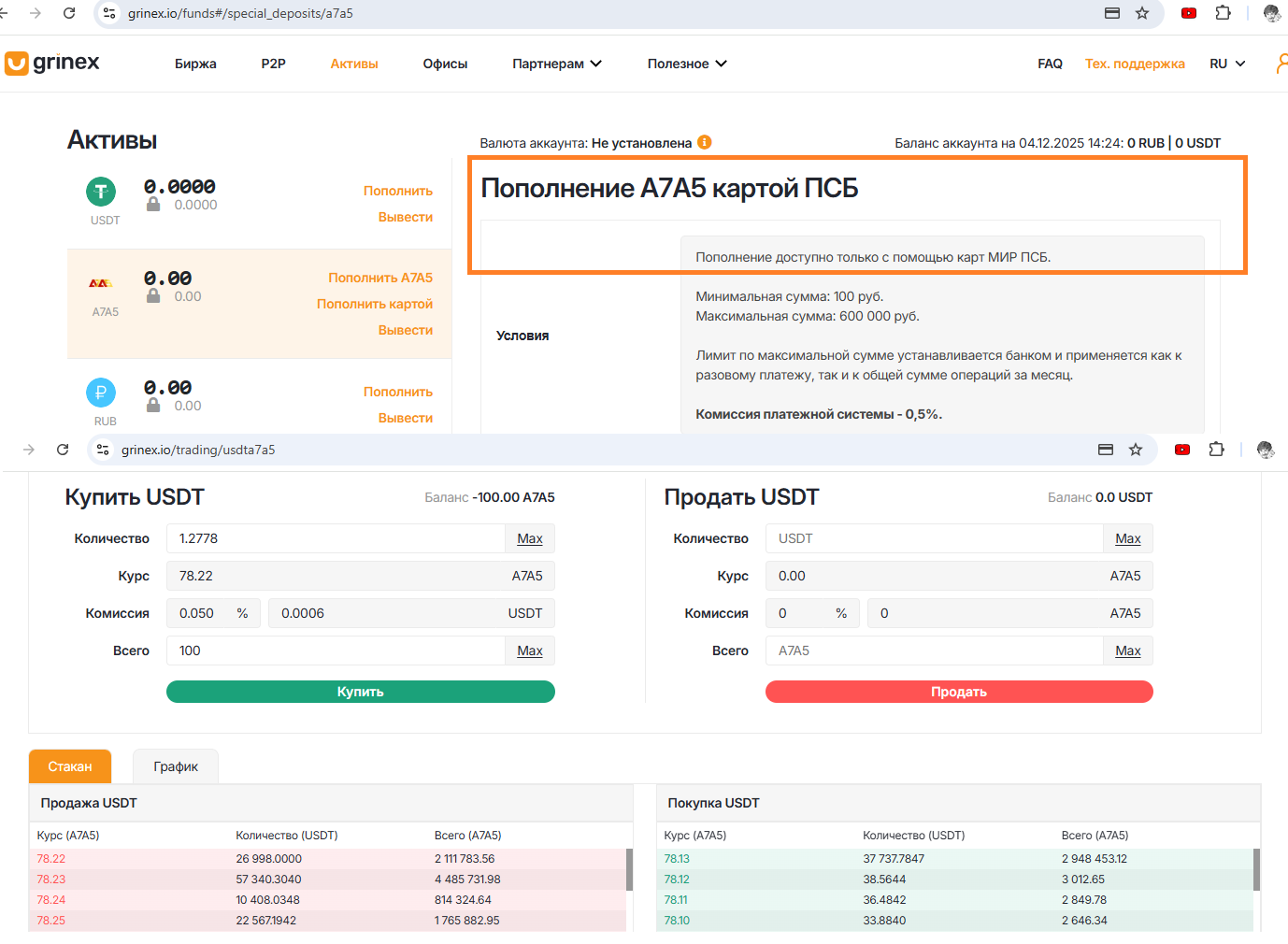The width and height of the screenshot is (1288, 944).
Task: Bookmark page with star icon in top bar
Action: (1142, 13)
